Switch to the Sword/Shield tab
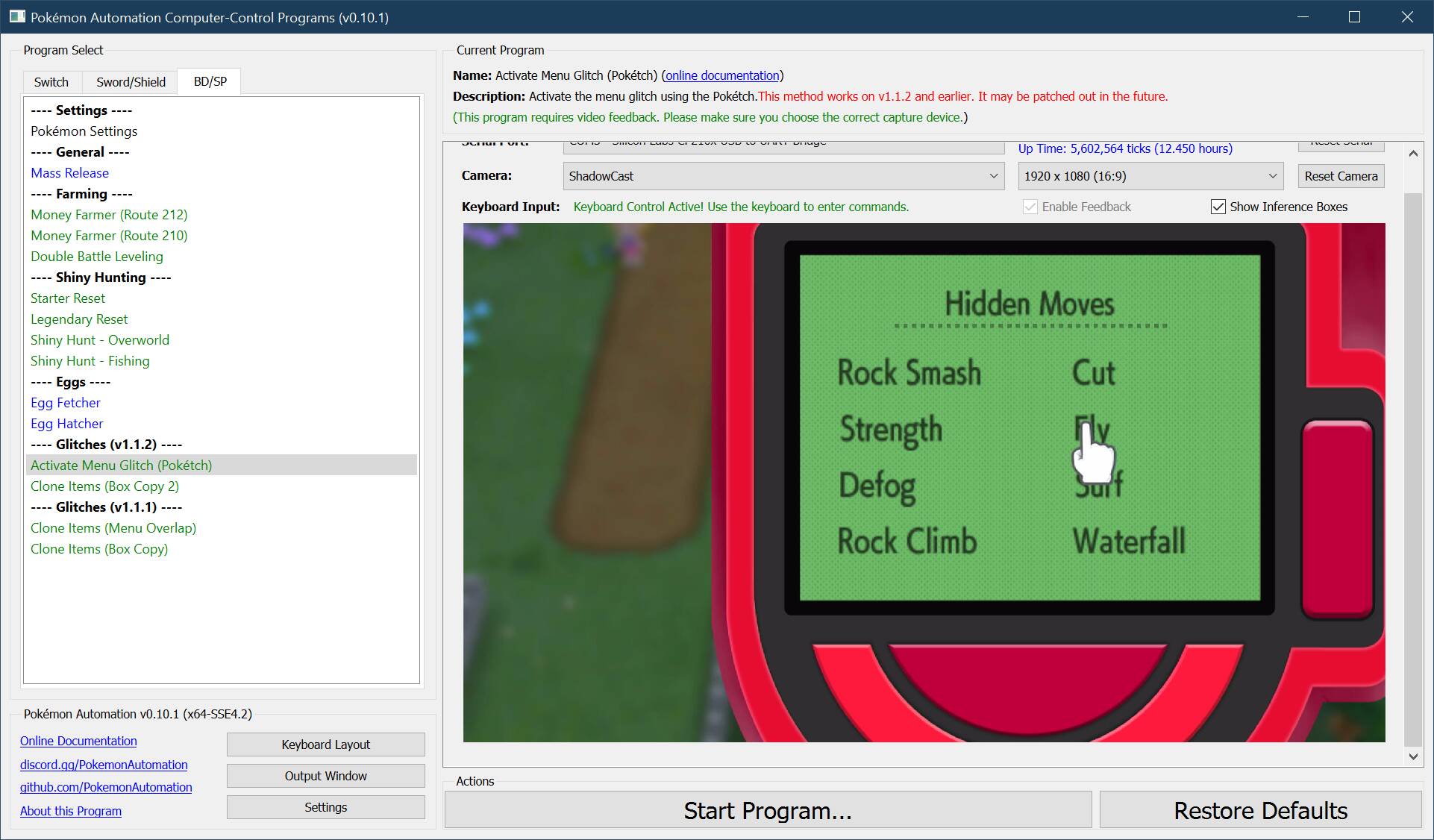 tap(131, 82)
